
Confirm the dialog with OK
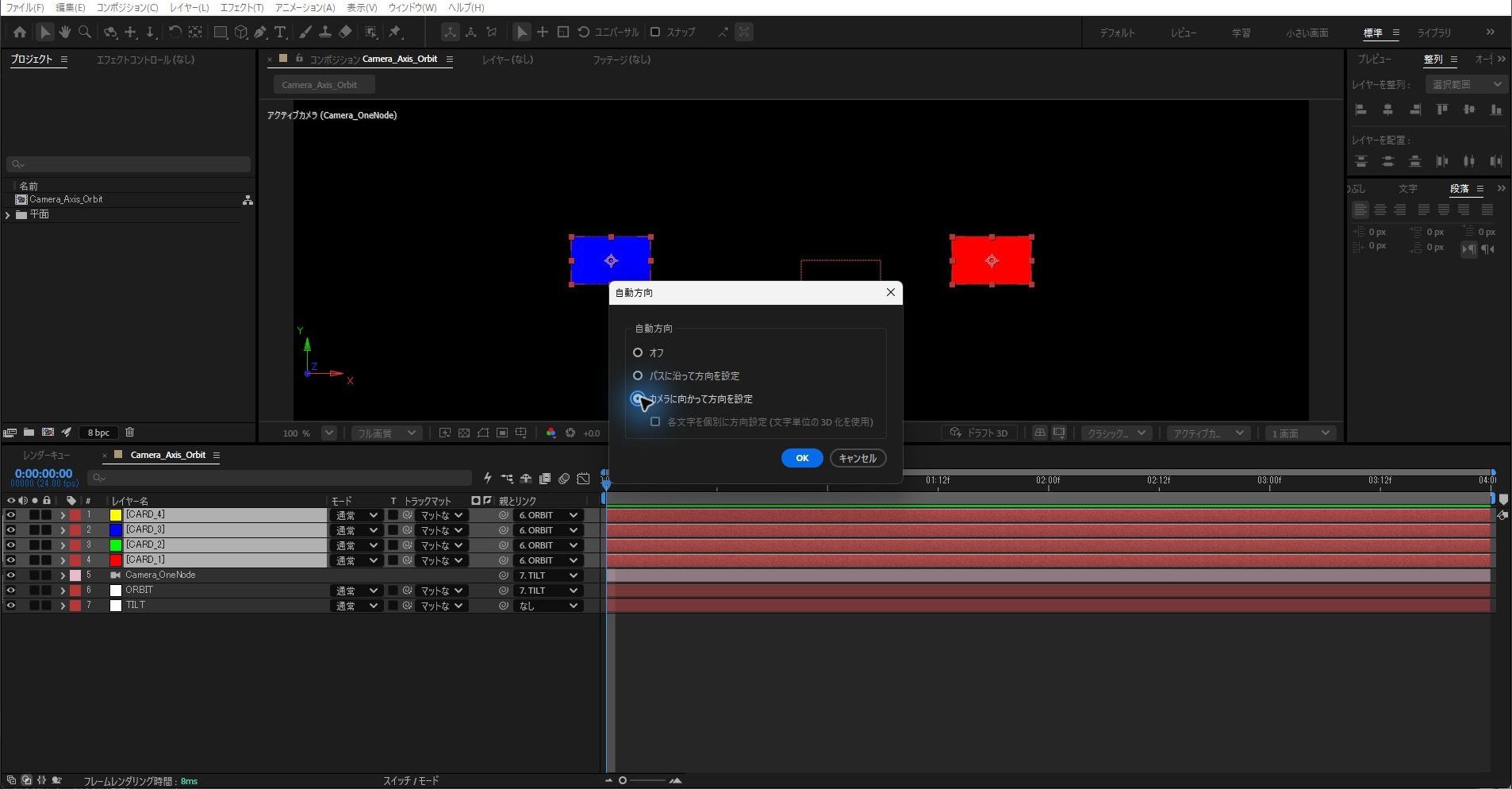tap(802, 458)
